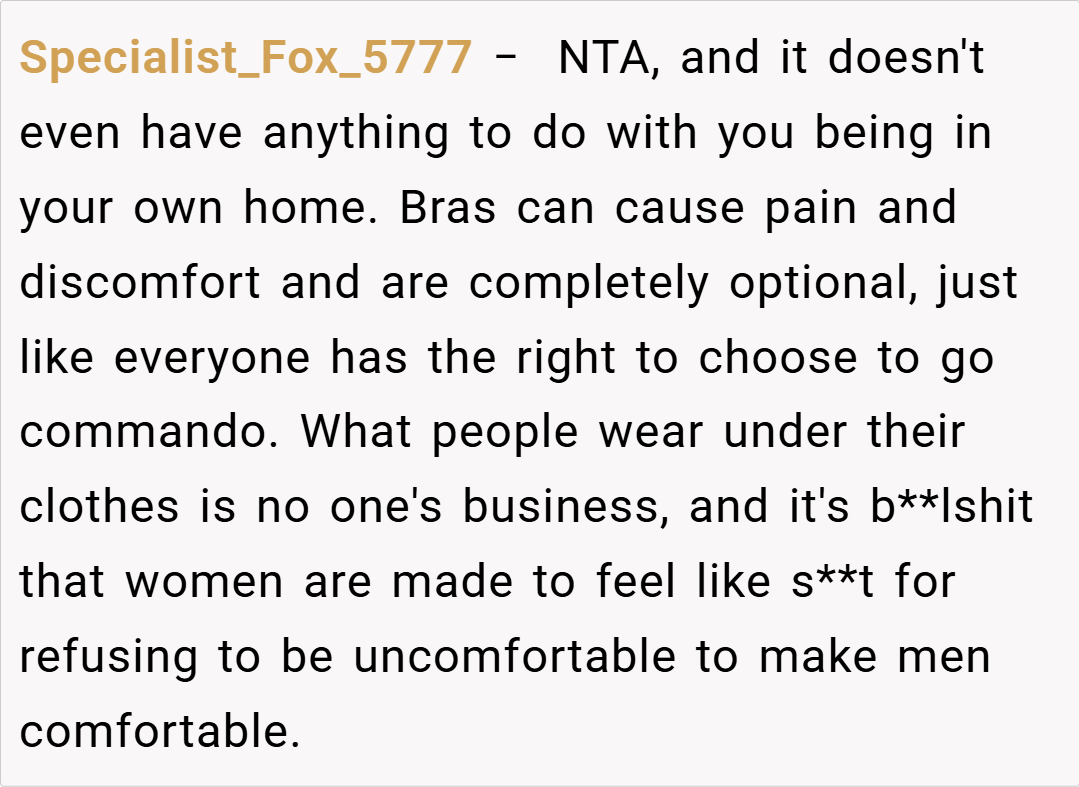1079x787 pixels.
Task: Open the Specialist_Fox_5777 user profile link
Action: pyautogui.click(x=245, y=59)
